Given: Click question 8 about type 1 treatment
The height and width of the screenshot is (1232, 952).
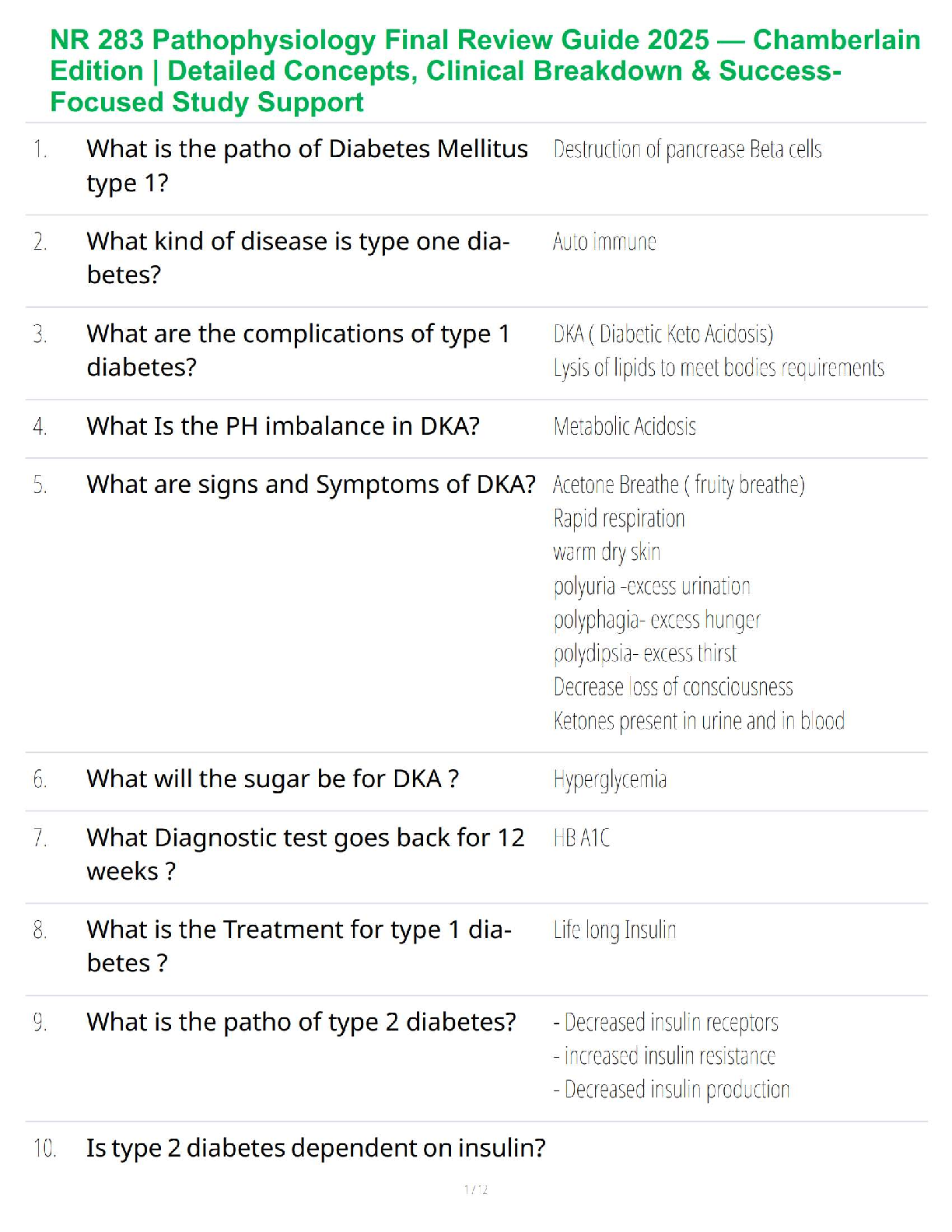Looking at the screenshot, I should (x=299, y=946).
